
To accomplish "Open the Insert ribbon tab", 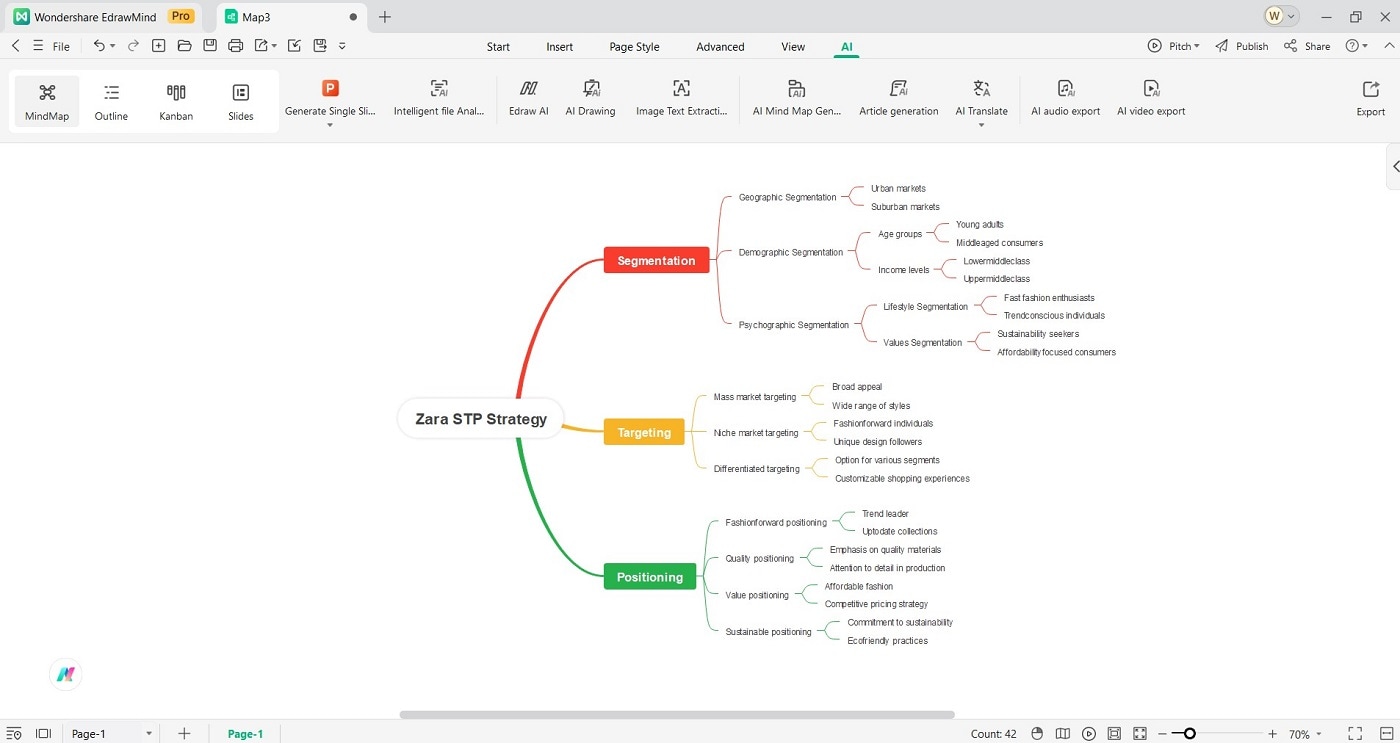I will (x=560, y=47).
